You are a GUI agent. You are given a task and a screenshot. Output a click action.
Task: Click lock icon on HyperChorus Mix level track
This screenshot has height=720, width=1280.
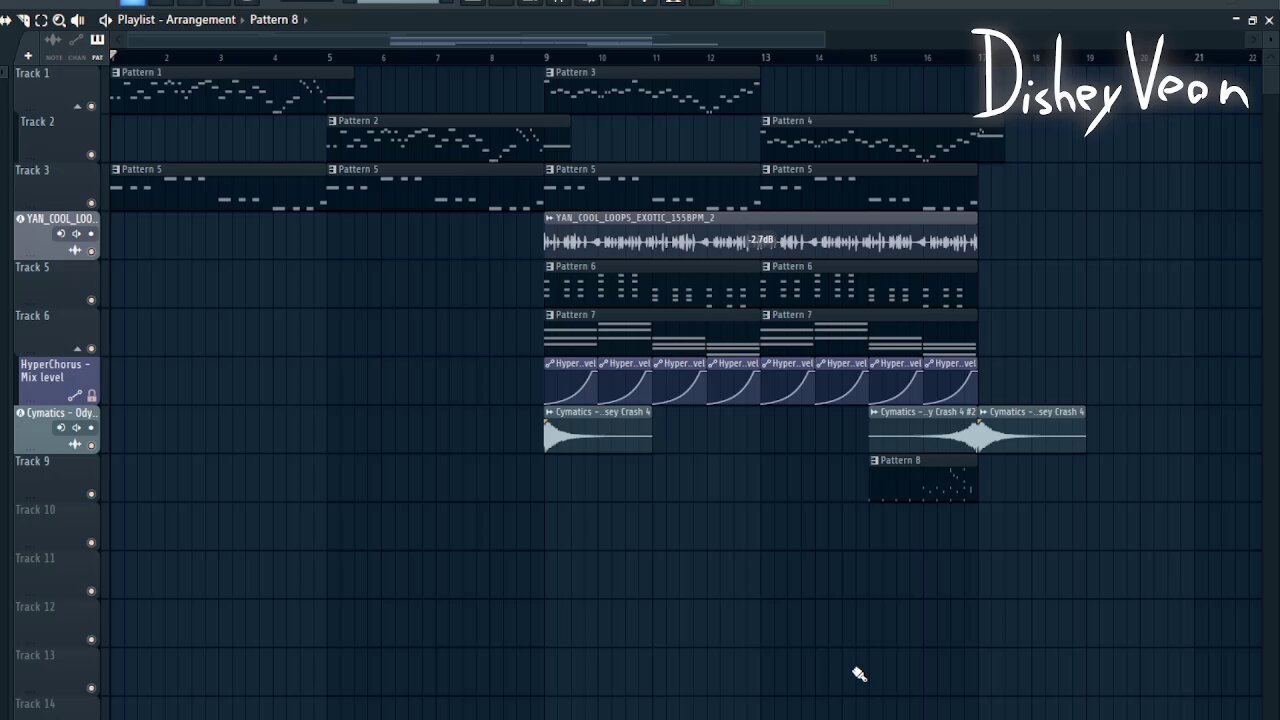click(92, 396)
